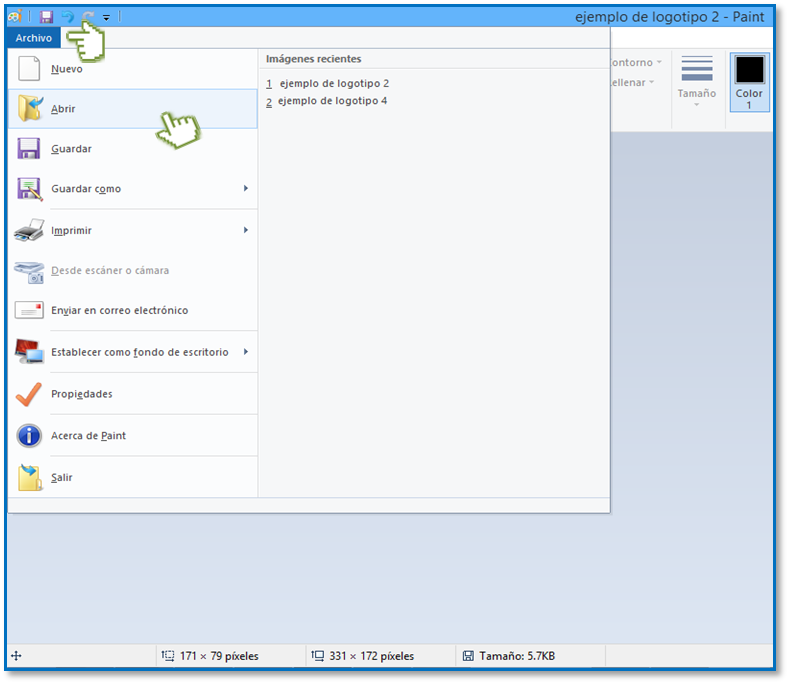
Task: Choose Abrir from the menu
Action: click(x=133, y=109)
